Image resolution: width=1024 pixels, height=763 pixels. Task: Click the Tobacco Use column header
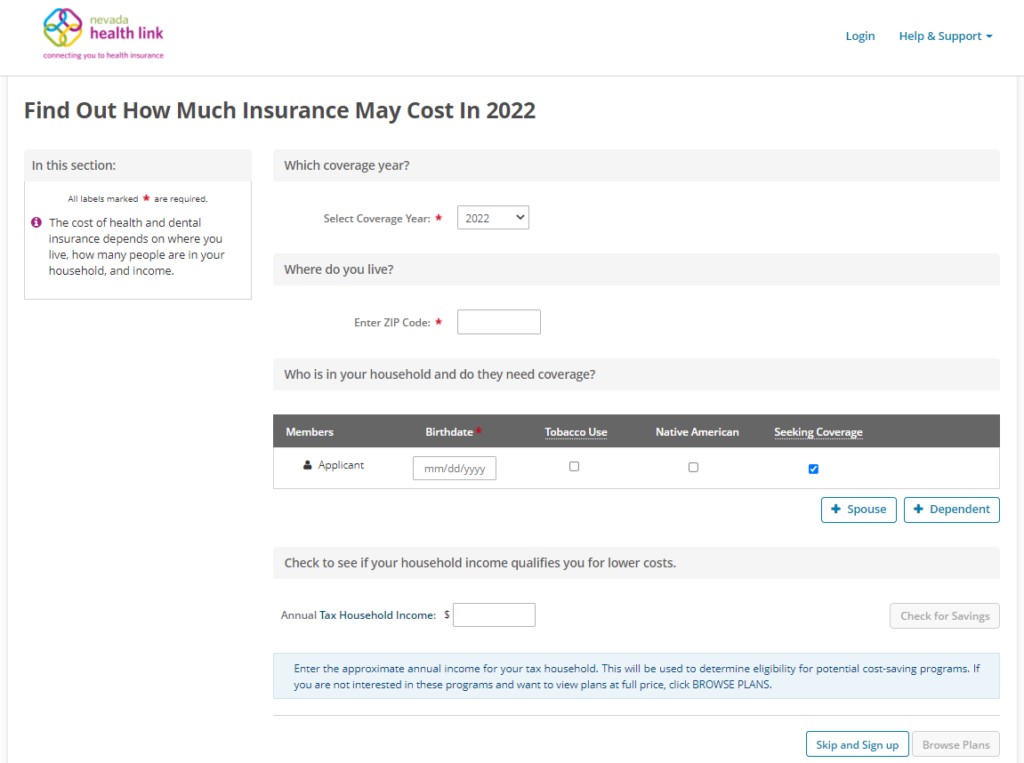pos(576,432)
